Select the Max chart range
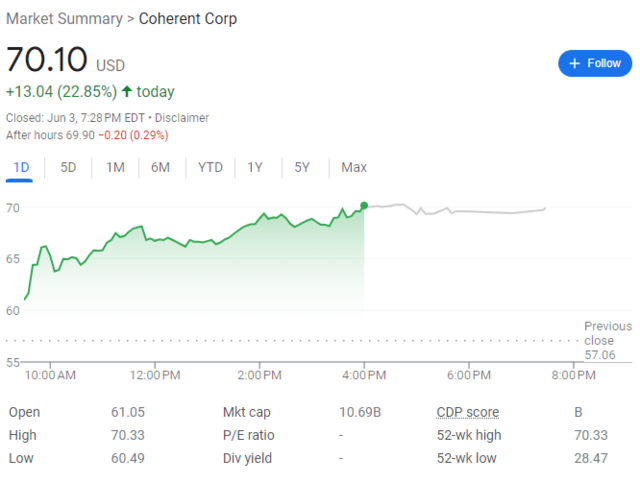The width and height of the screenshot is (640, 483). 354,167
